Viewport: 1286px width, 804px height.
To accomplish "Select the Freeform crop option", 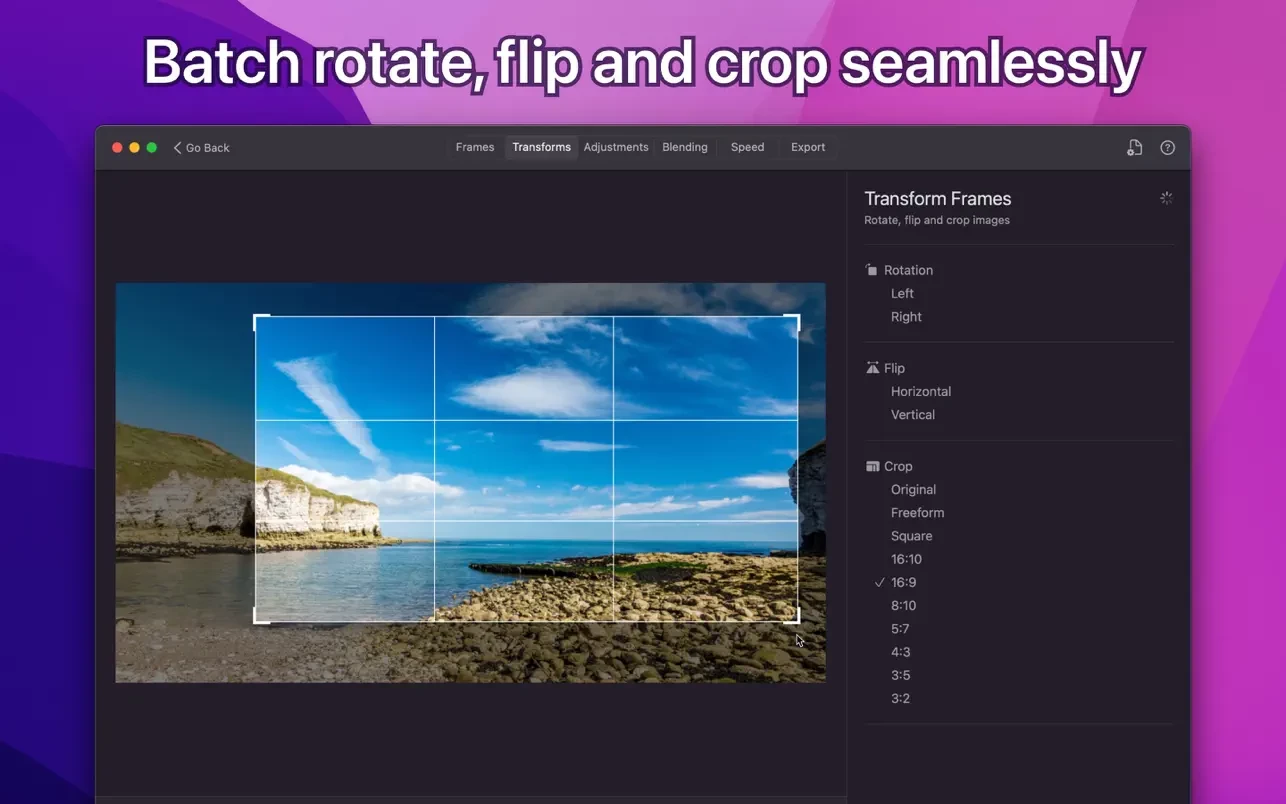I will [x=917, y=513].
